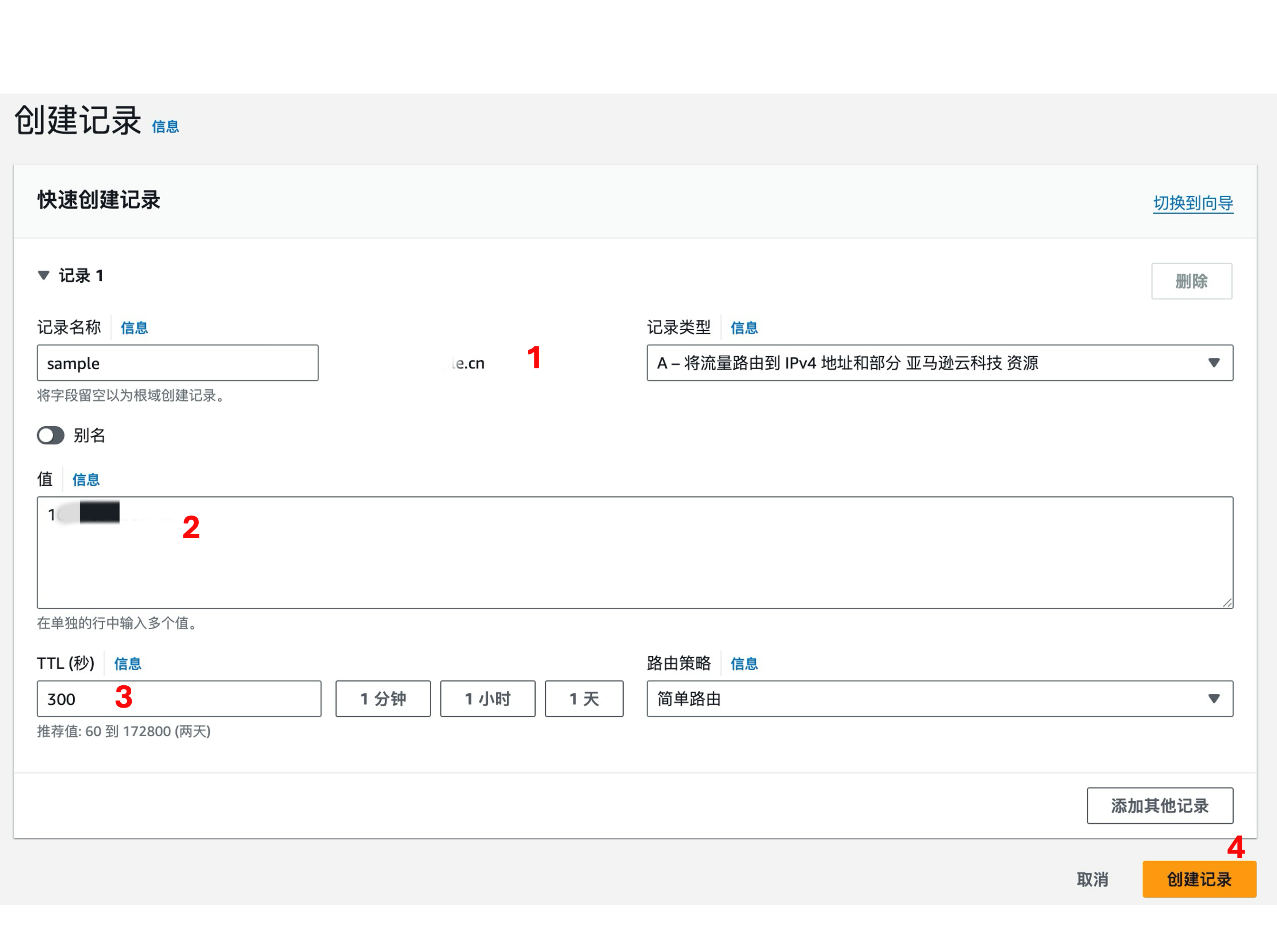Image resolution: width=1277 pixels, height=952 pixels.
Task: Click 取消 to cancel
Action: point(1093,879)
